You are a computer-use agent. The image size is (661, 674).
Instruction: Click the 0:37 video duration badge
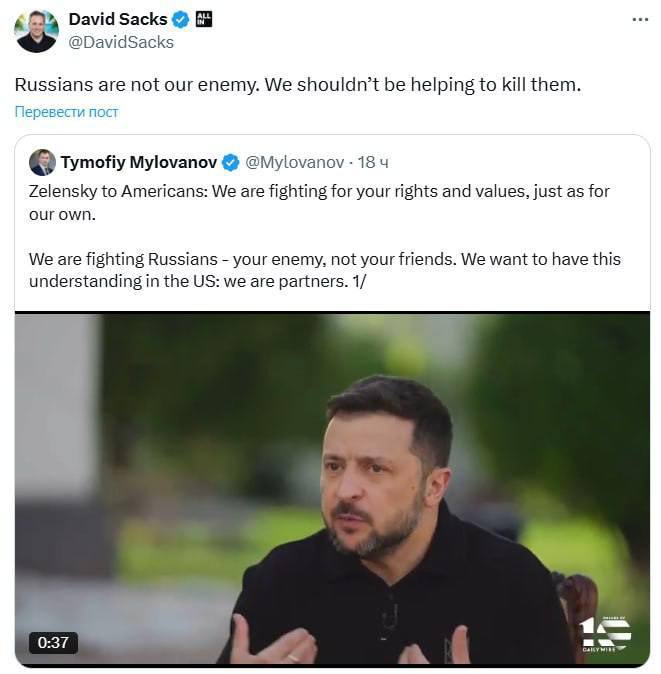tap(53, 643)
